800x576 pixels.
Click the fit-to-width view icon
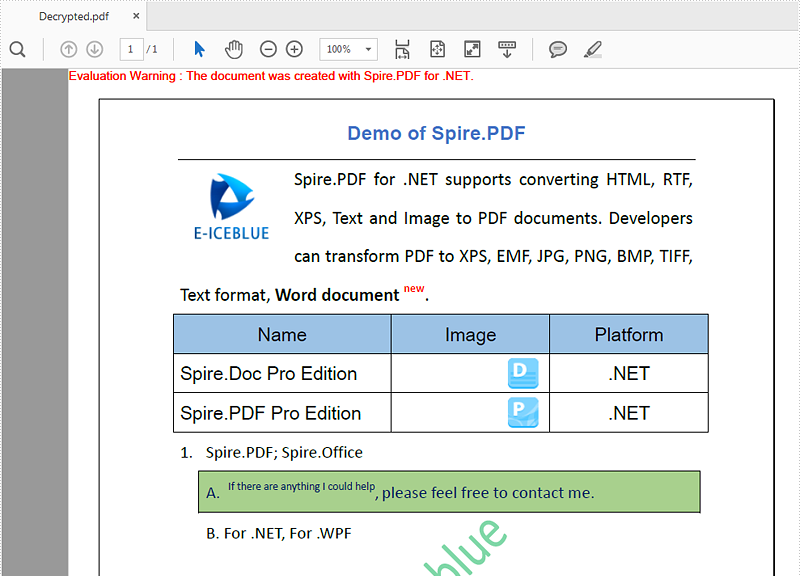(402, 48)
